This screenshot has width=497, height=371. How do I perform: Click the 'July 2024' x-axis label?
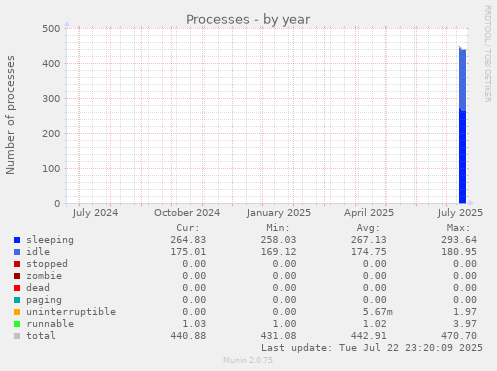(x=95, y=213)
